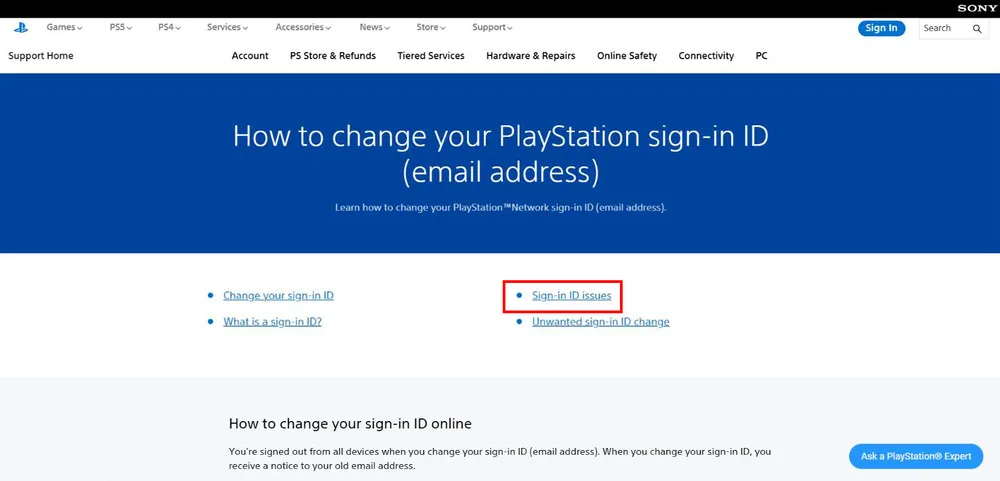The height and width of the screenshot is (481, 1000).
Task: Open Hardware & Repairs section
Action: point(531,56)
